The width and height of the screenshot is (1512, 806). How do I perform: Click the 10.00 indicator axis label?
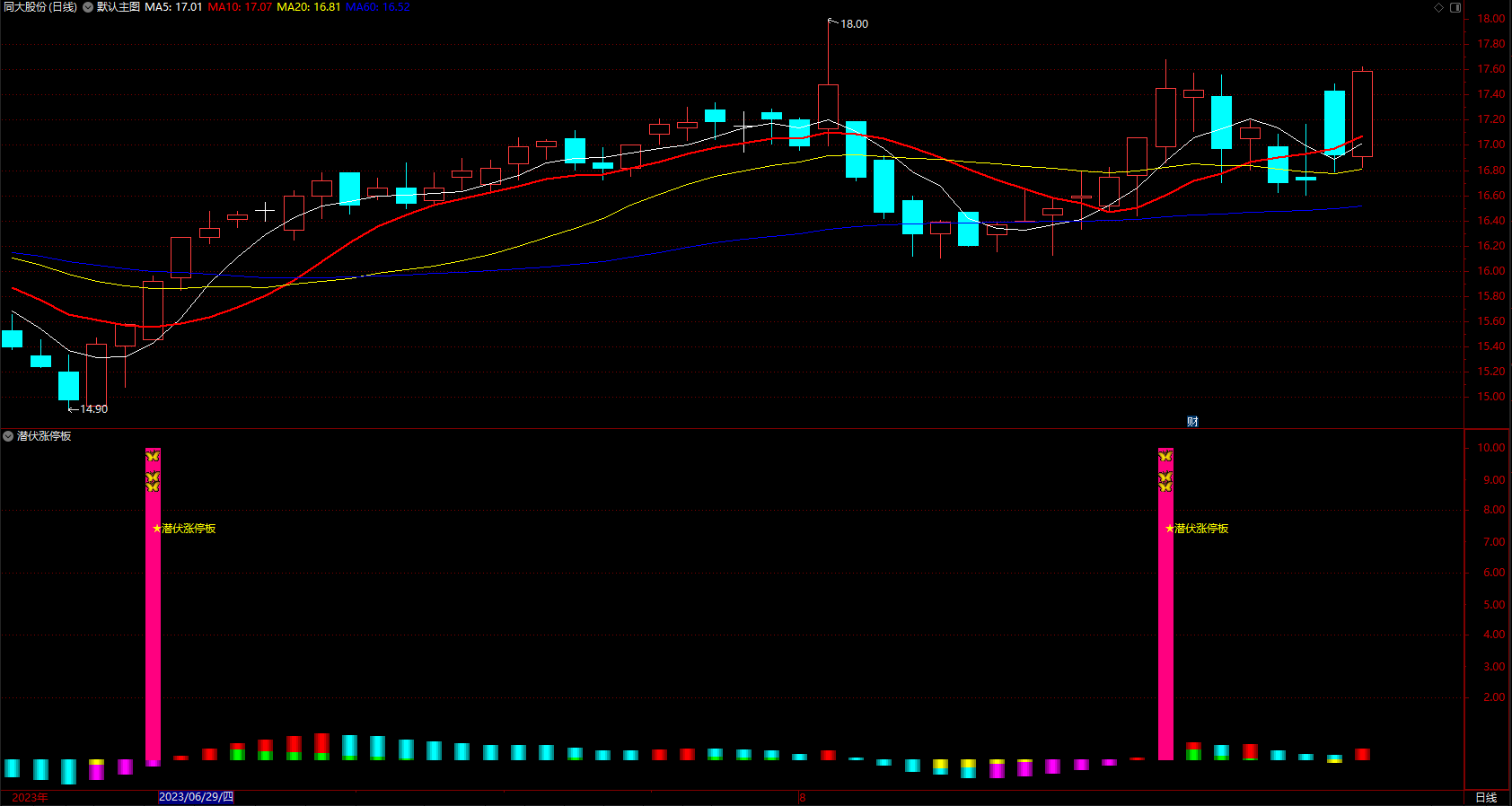[x=1491, y=448]
